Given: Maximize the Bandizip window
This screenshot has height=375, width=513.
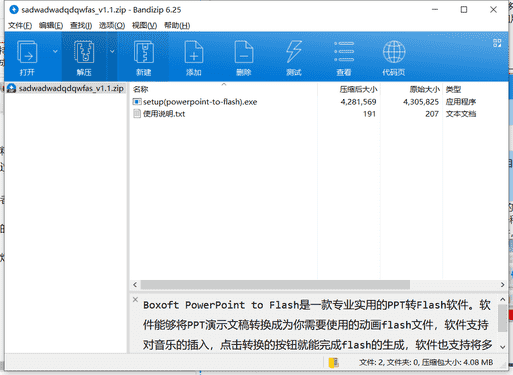Looking at the screenshot, I should tap(464, 10).
